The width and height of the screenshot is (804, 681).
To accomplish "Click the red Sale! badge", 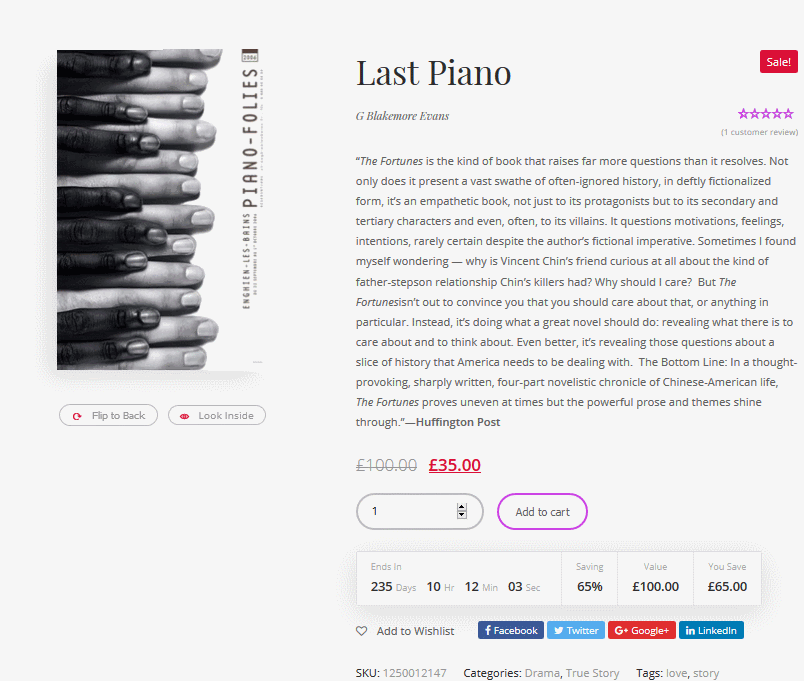I will tap(778, 62).
